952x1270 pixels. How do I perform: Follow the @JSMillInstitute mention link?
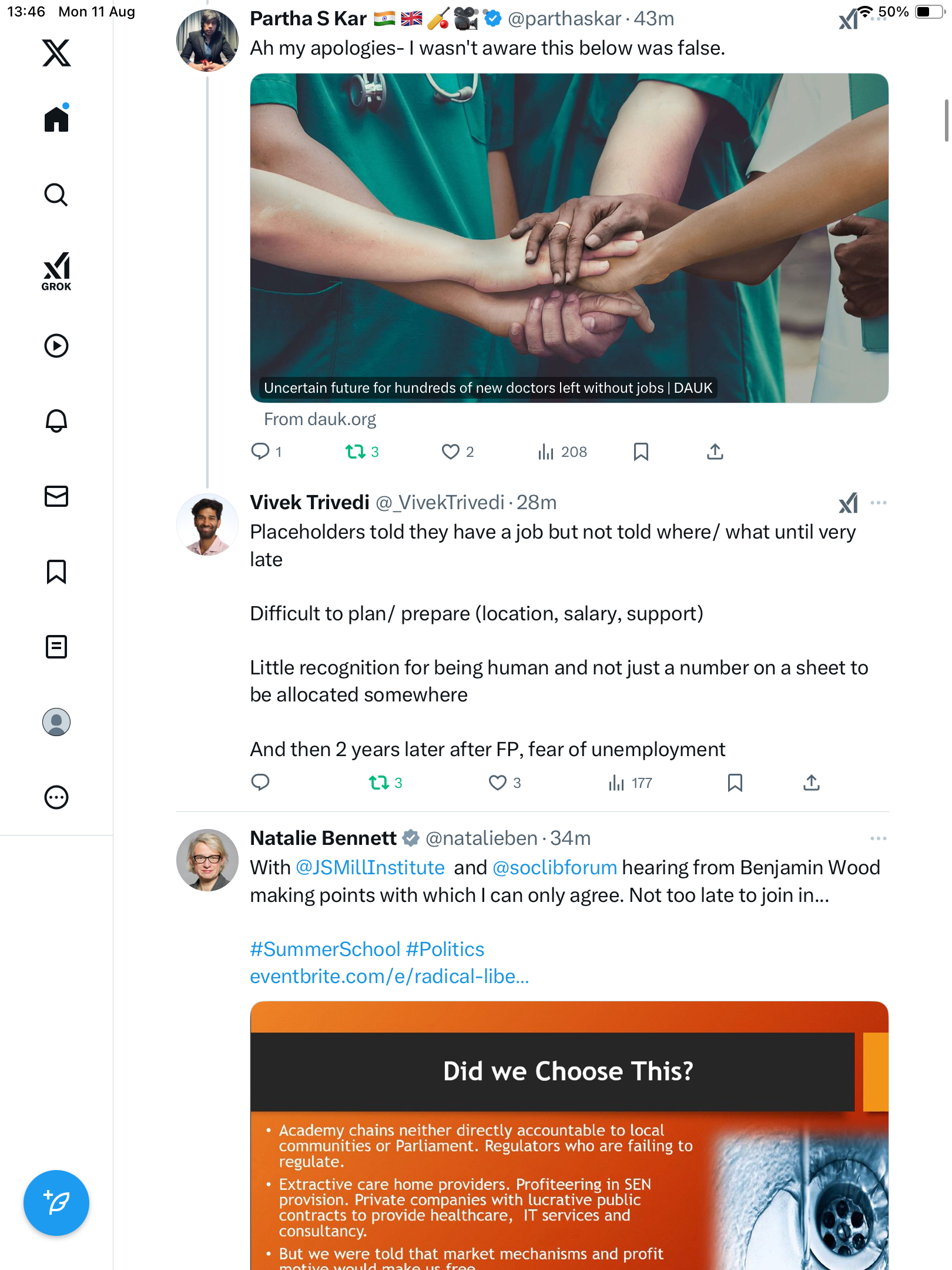coord(370,868)
